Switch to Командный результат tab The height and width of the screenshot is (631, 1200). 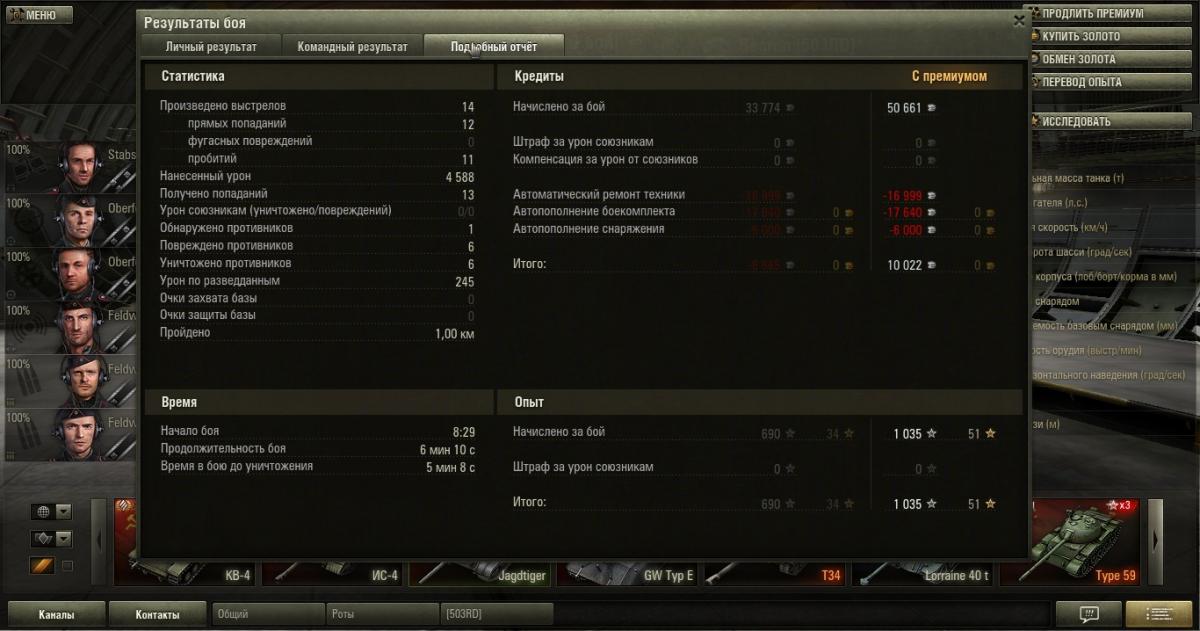pos(352,47)
